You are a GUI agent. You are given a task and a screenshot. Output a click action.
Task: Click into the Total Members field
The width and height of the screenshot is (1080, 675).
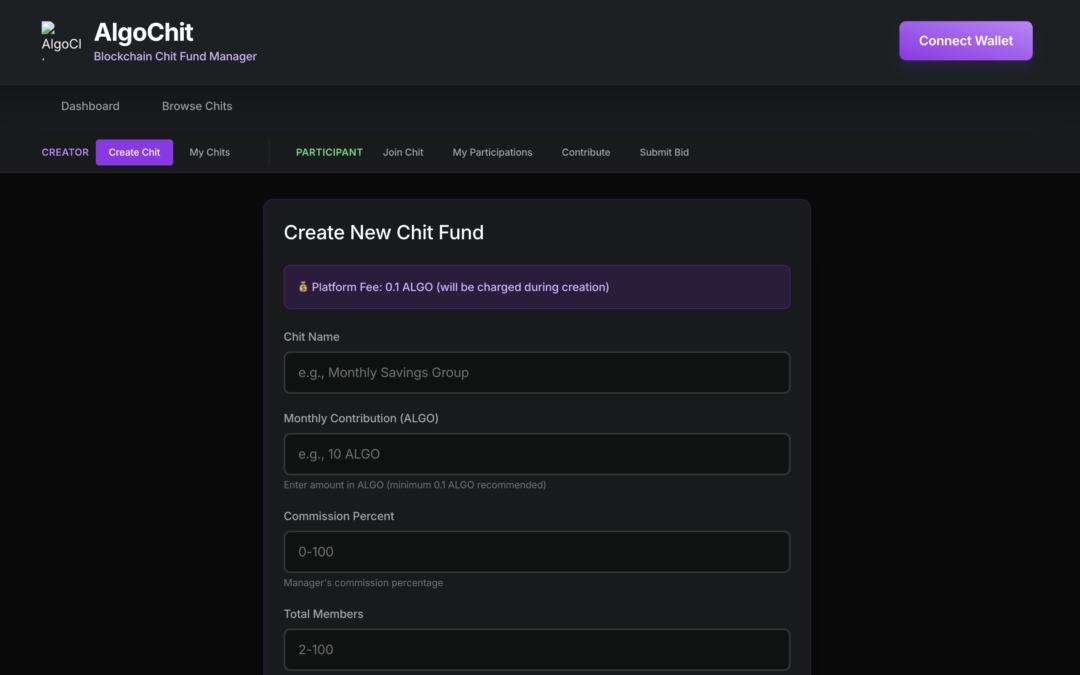point(536,649)
